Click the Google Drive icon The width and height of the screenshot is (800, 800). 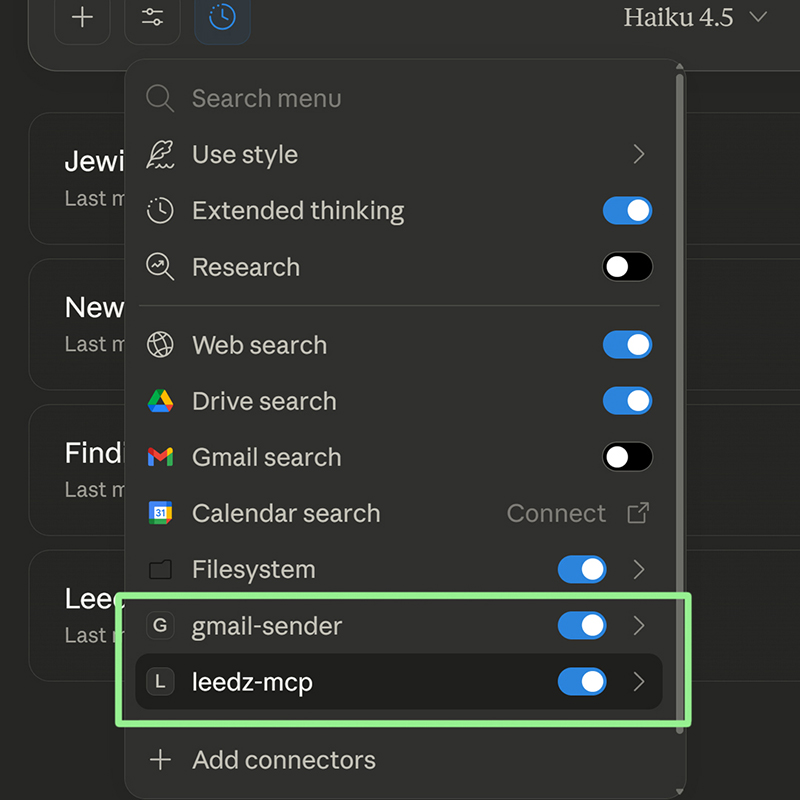click(x=160, y=402)
